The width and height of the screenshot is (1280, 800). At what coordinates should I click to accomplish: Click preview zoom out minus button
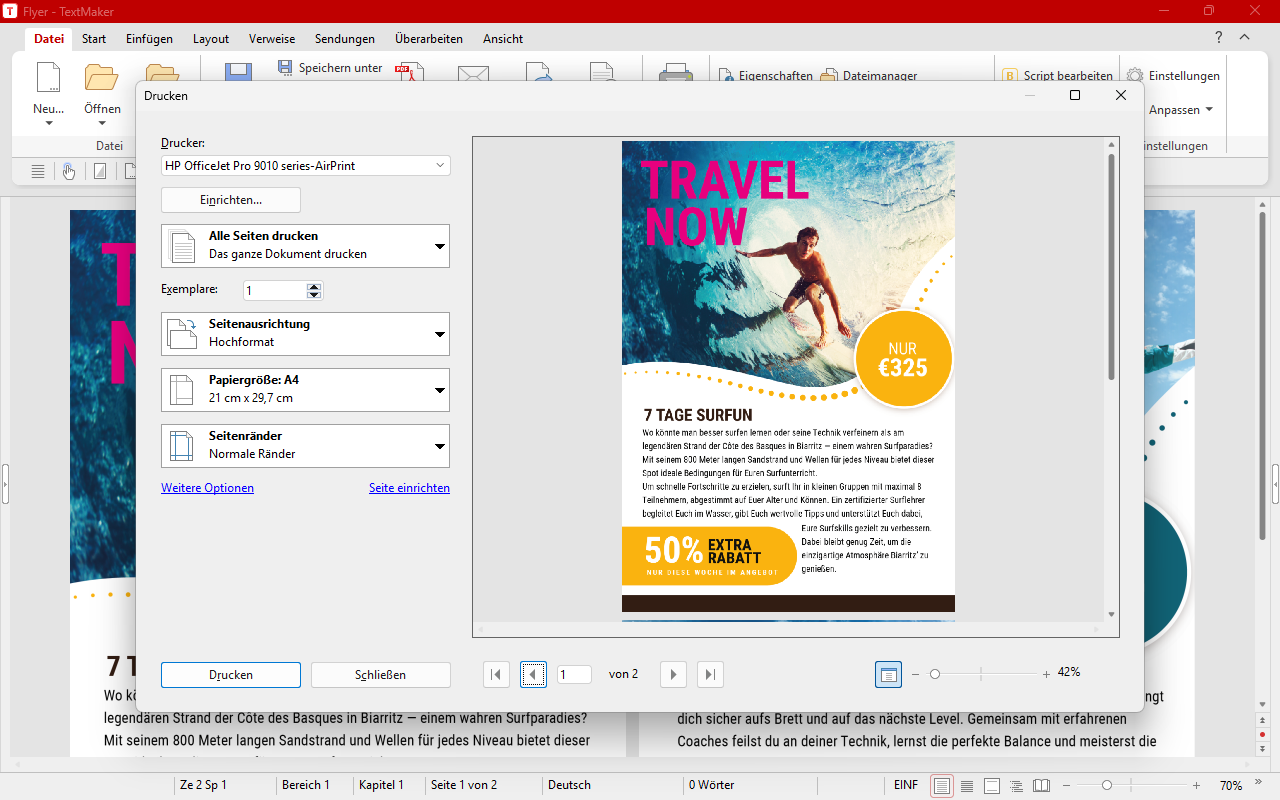tap(915, 675)
